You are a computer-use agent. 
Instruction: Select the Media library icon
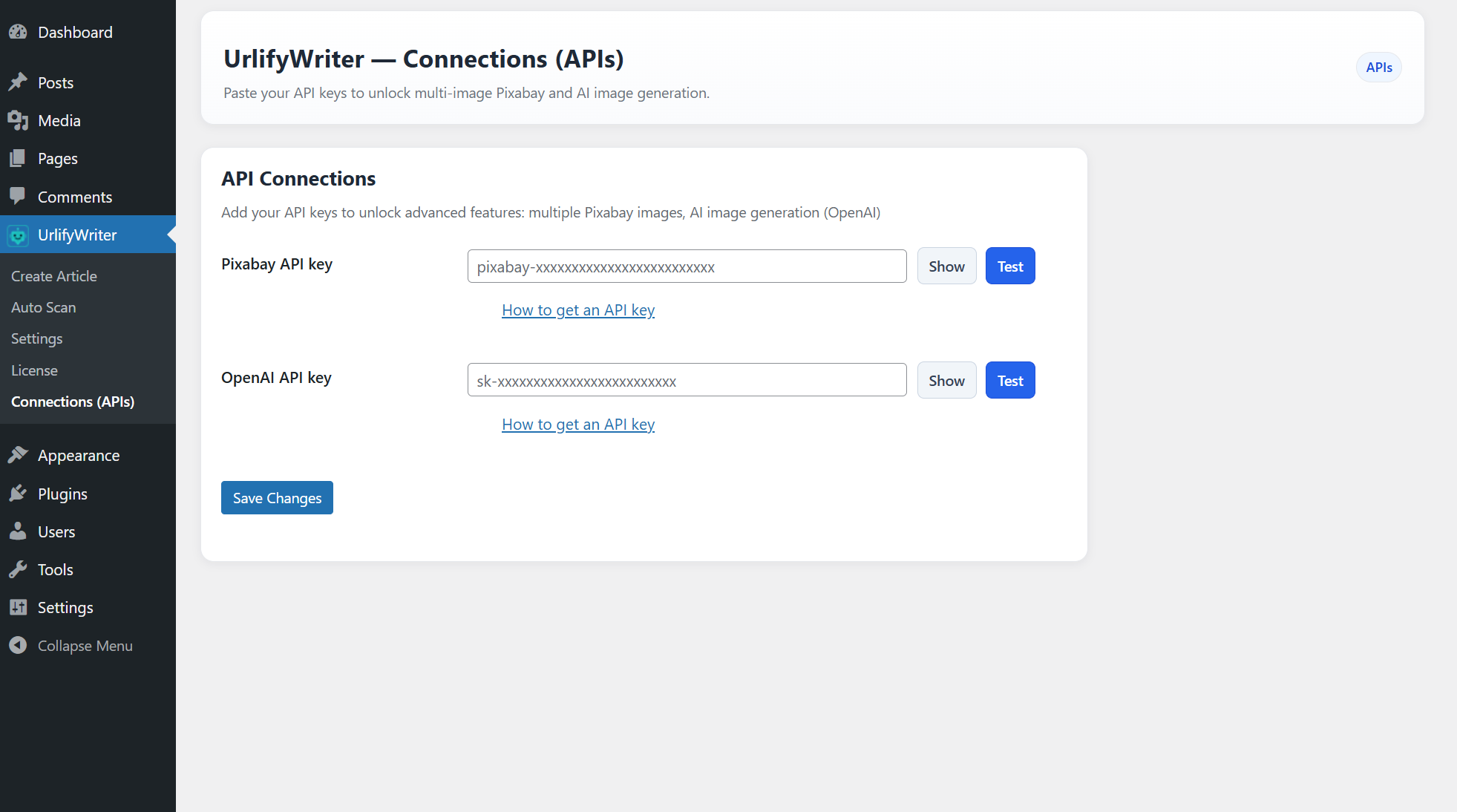18,120
